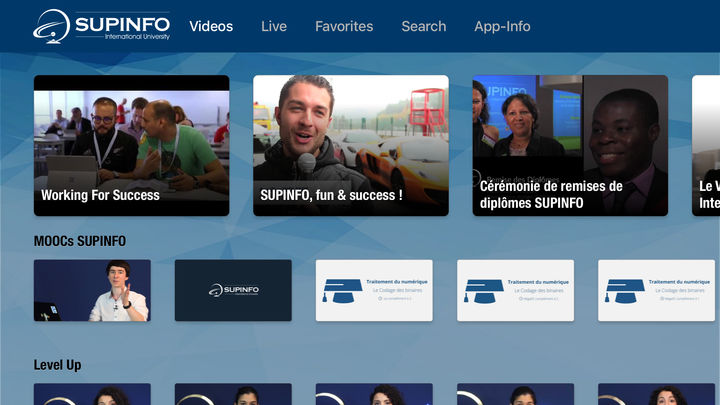Switch to the Live tab
720x405 pixels.
click(274, 26)
